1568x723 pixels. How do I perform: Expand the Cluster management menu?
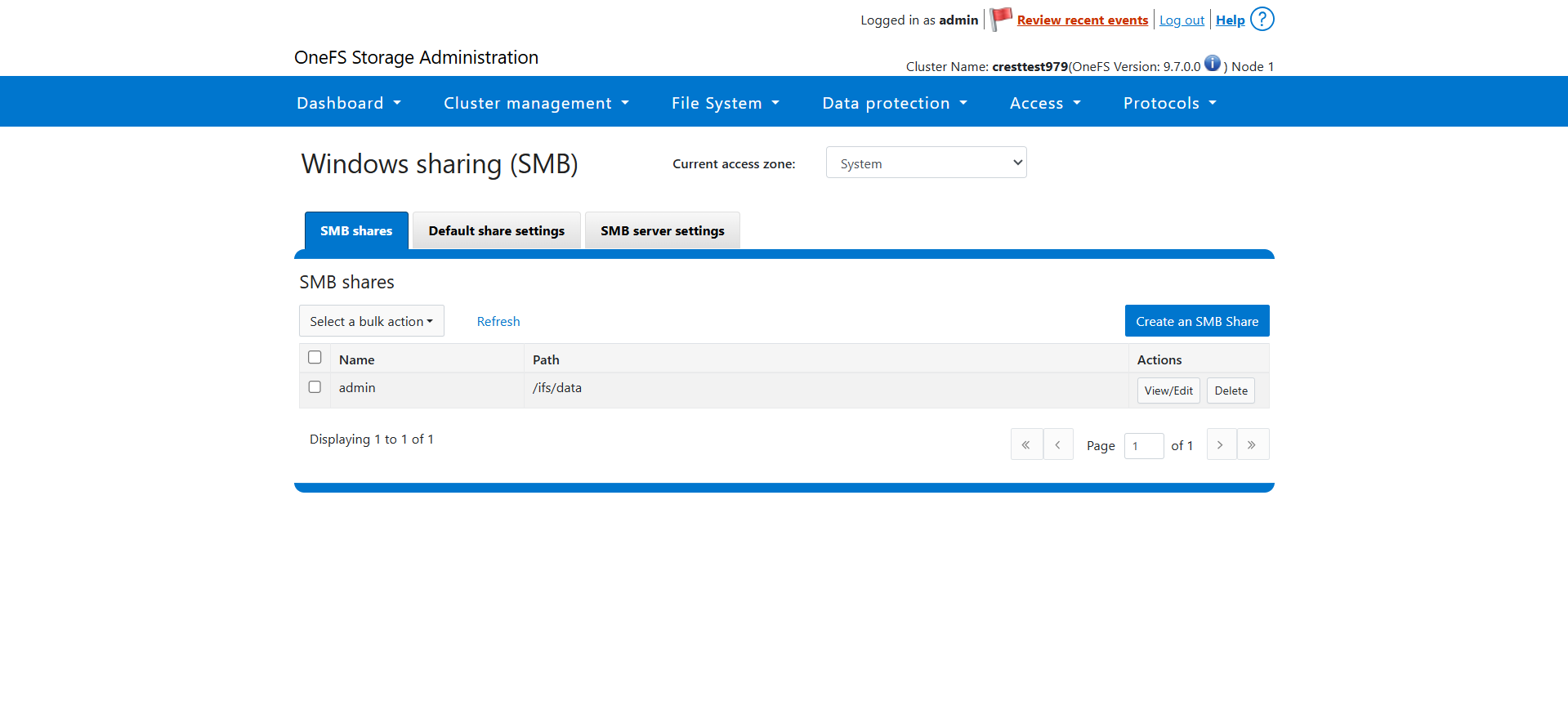(x=536, y=103)
